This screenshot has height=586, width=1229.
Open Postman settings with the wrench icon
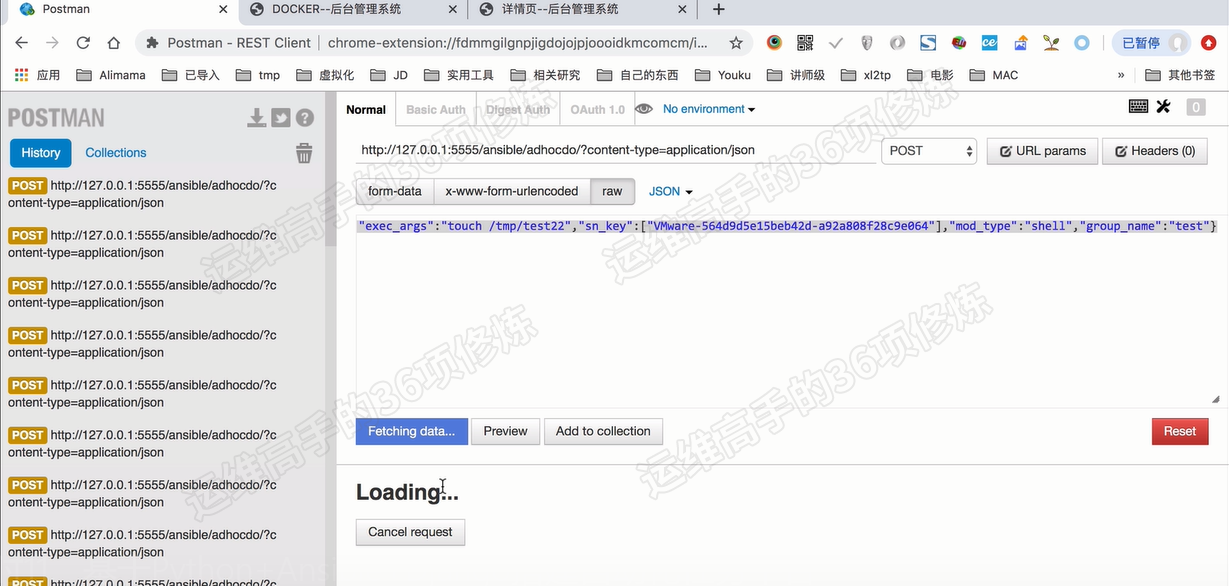(x=1163, y=105)
